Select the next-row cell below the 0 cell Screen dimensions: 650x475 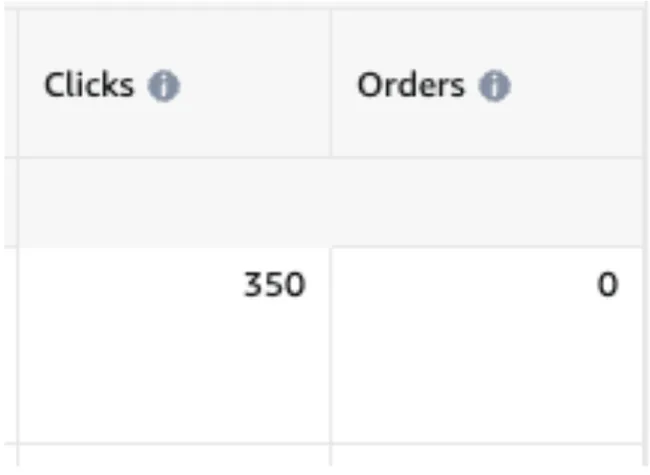point(487,456)
